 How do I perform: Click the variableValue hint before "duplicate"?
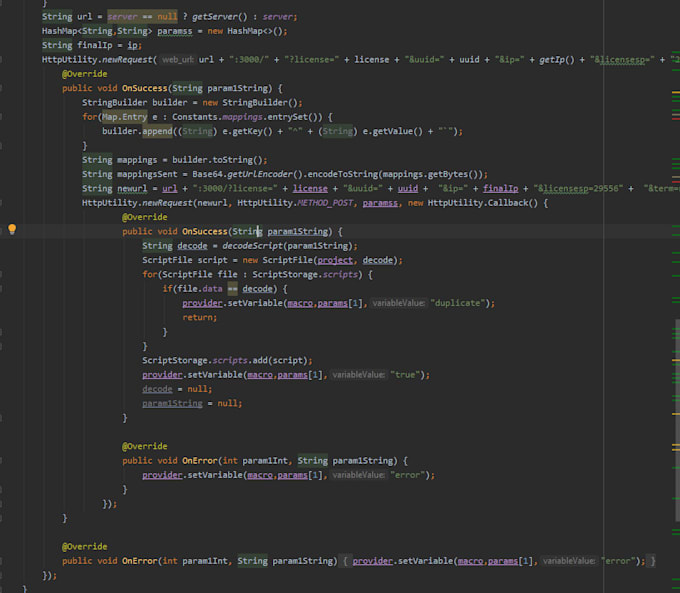click(x=399, y=303)
